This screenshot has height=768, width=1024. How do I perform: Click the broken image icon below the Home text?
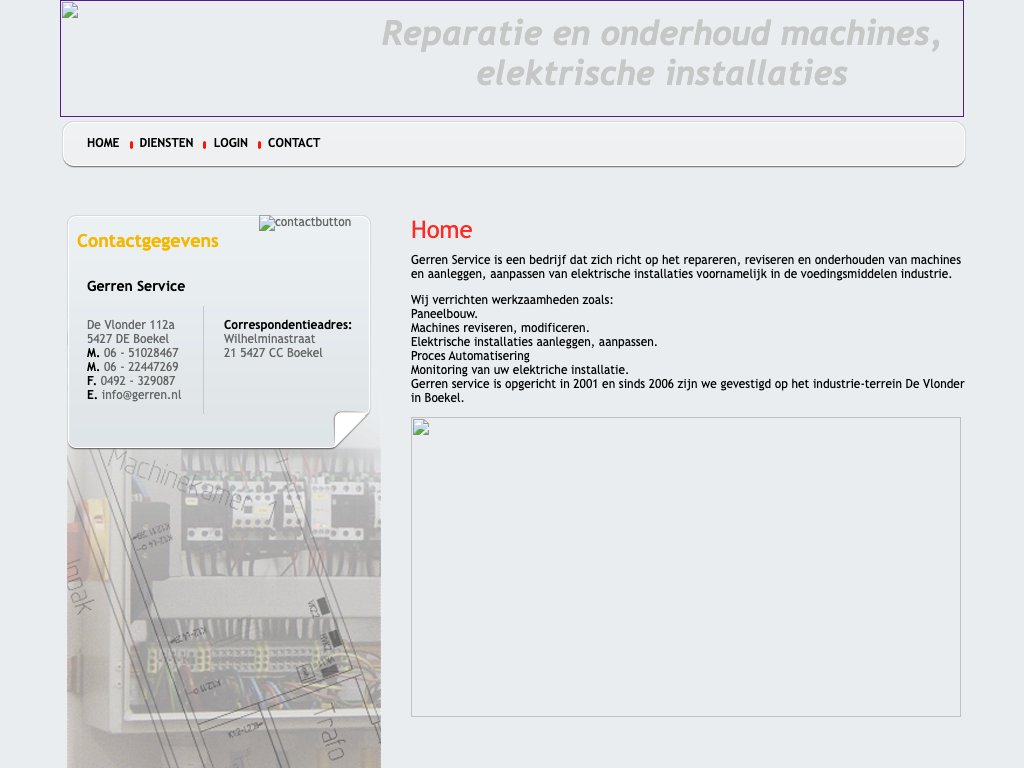pos(421,428)
